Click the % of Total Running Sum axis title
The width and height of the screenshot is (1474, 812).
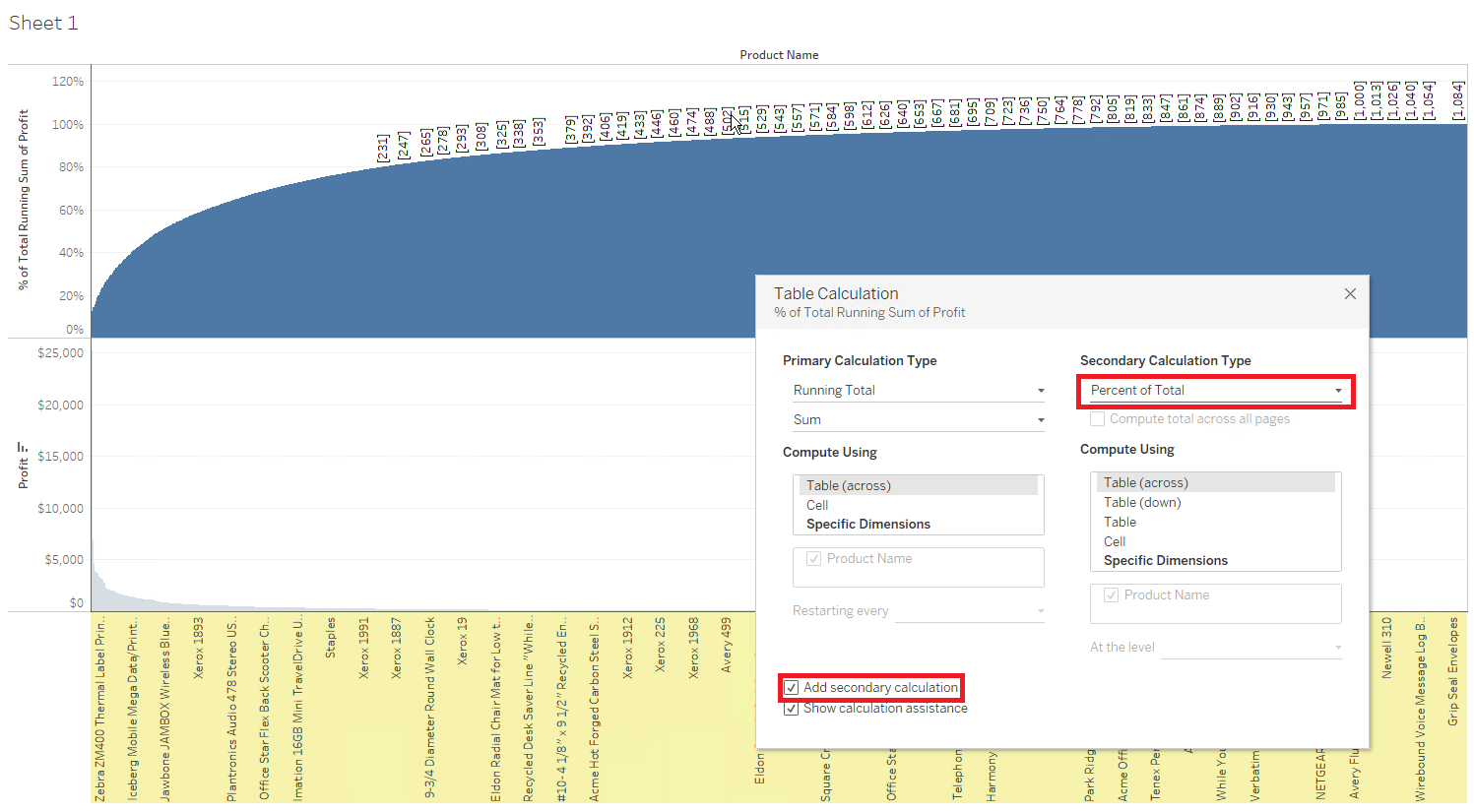[23, 200]
